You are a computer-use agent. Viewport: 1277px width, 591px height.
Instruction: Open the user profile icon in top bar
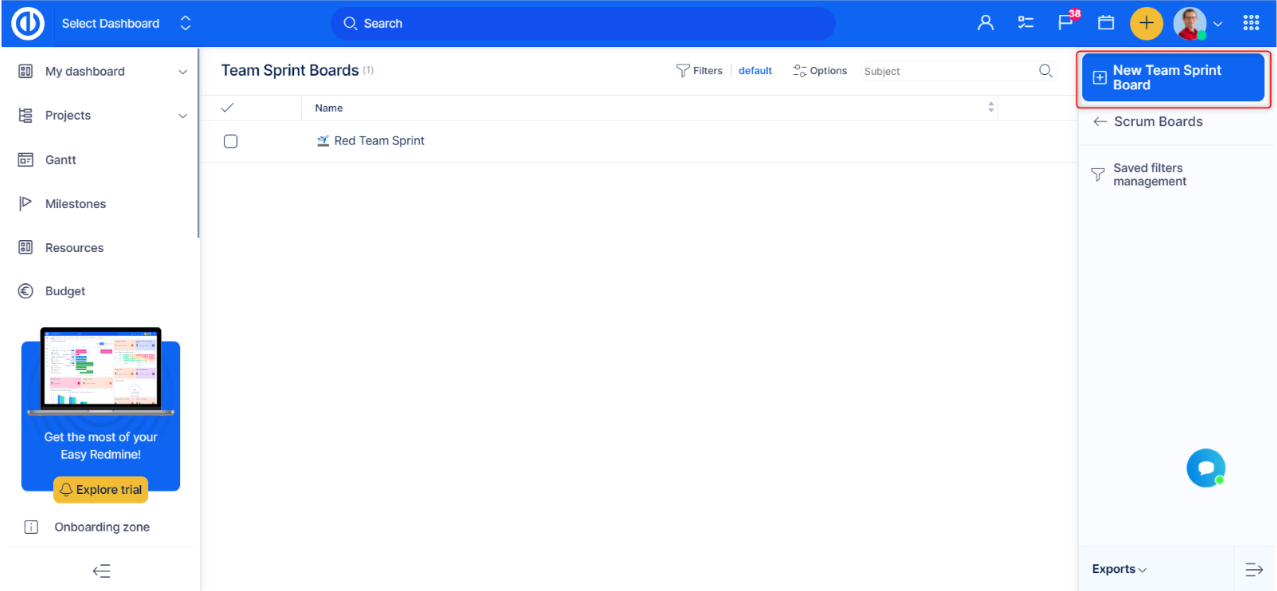click(x=986, y=23)
